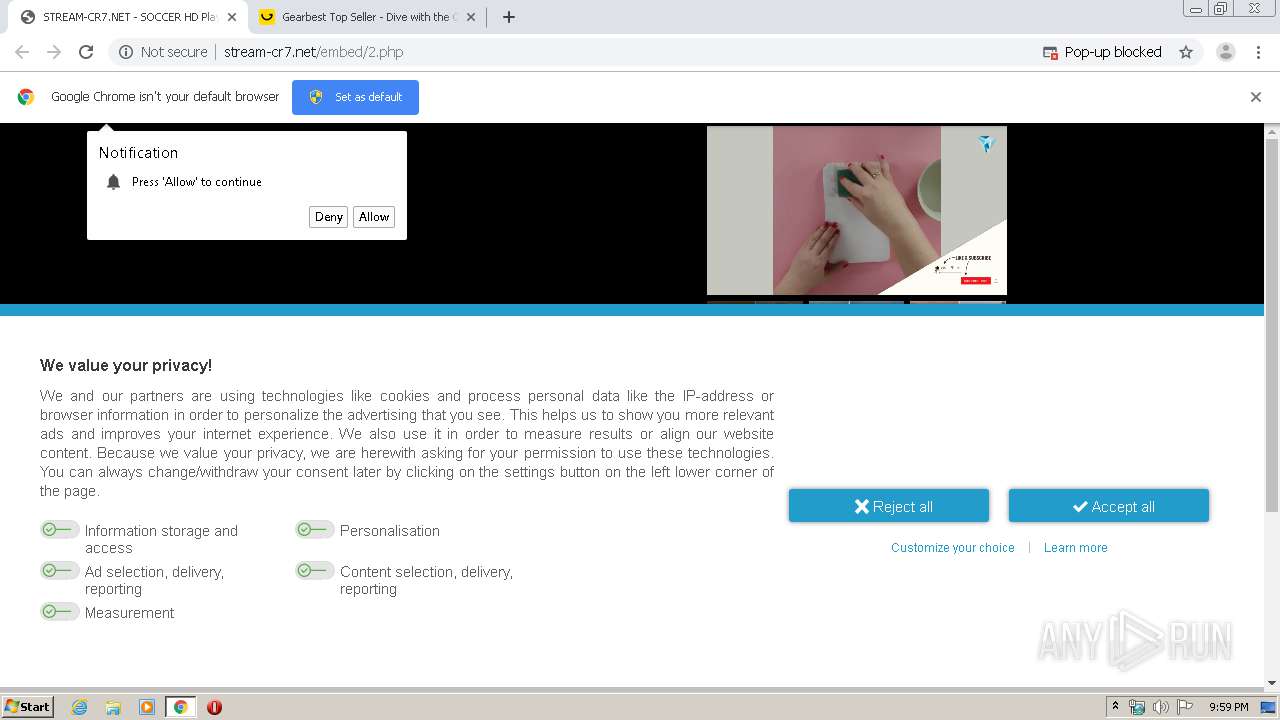Open the Pop-up blocked indicator
The width and height of the screenshot is (1280, 720).
(x=1102, y=52)
